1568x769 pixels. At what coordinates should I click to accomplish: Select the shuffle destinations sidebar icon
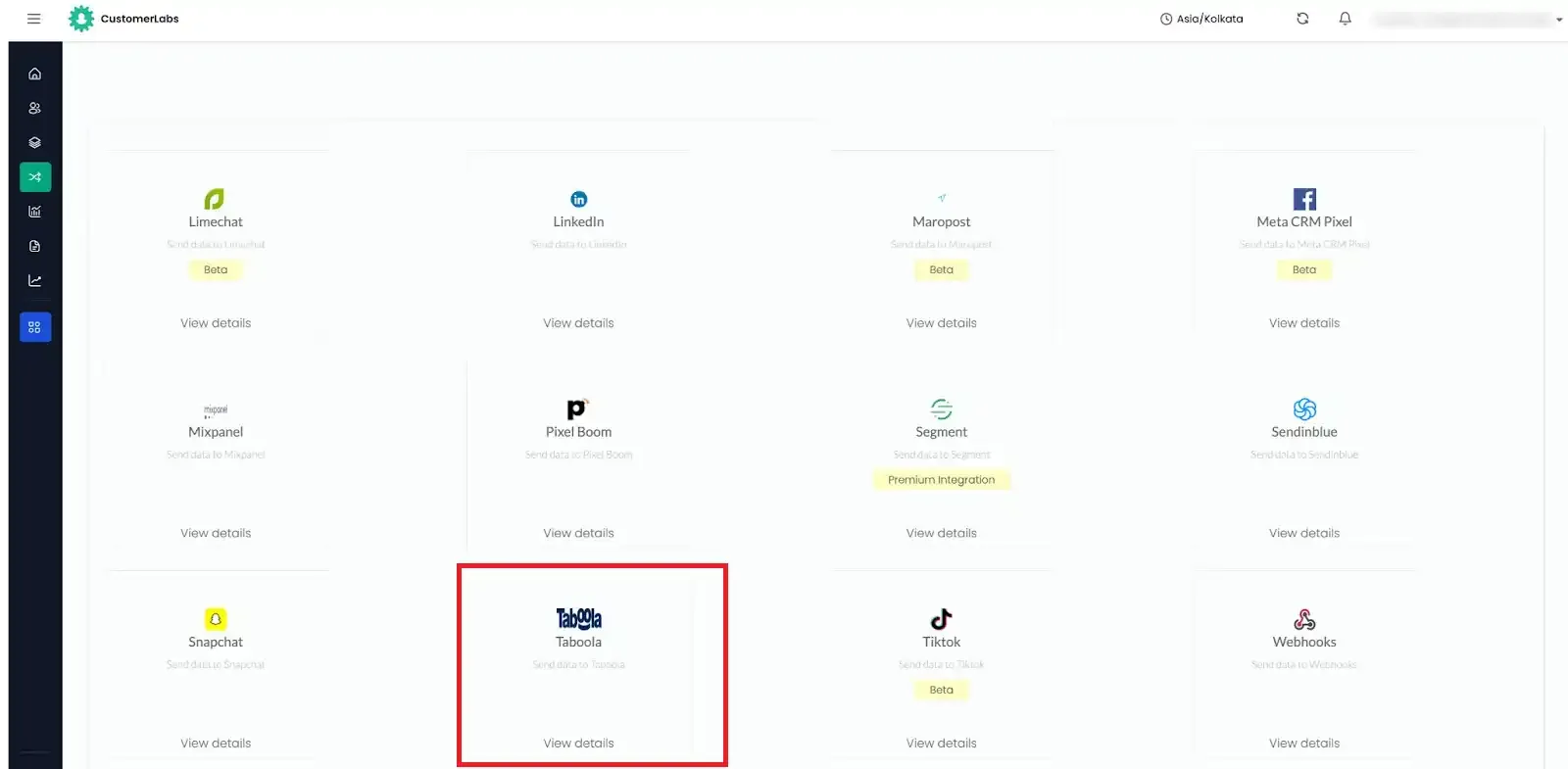pos(35,177)
